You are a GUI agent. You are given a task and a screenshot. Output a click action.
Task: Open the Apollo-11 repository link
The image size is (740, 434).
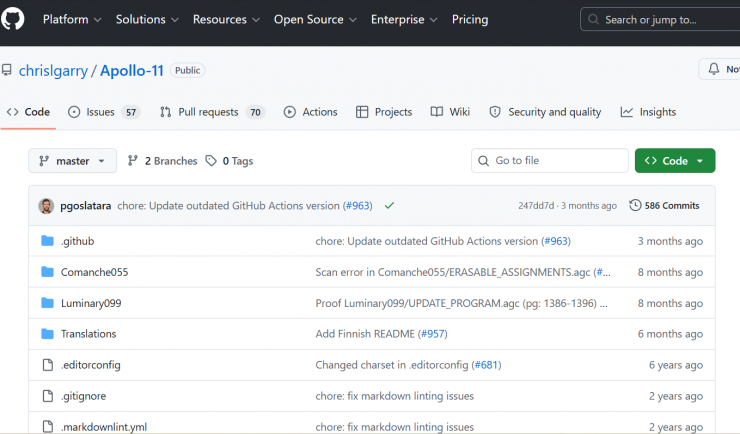coord(132,71)
